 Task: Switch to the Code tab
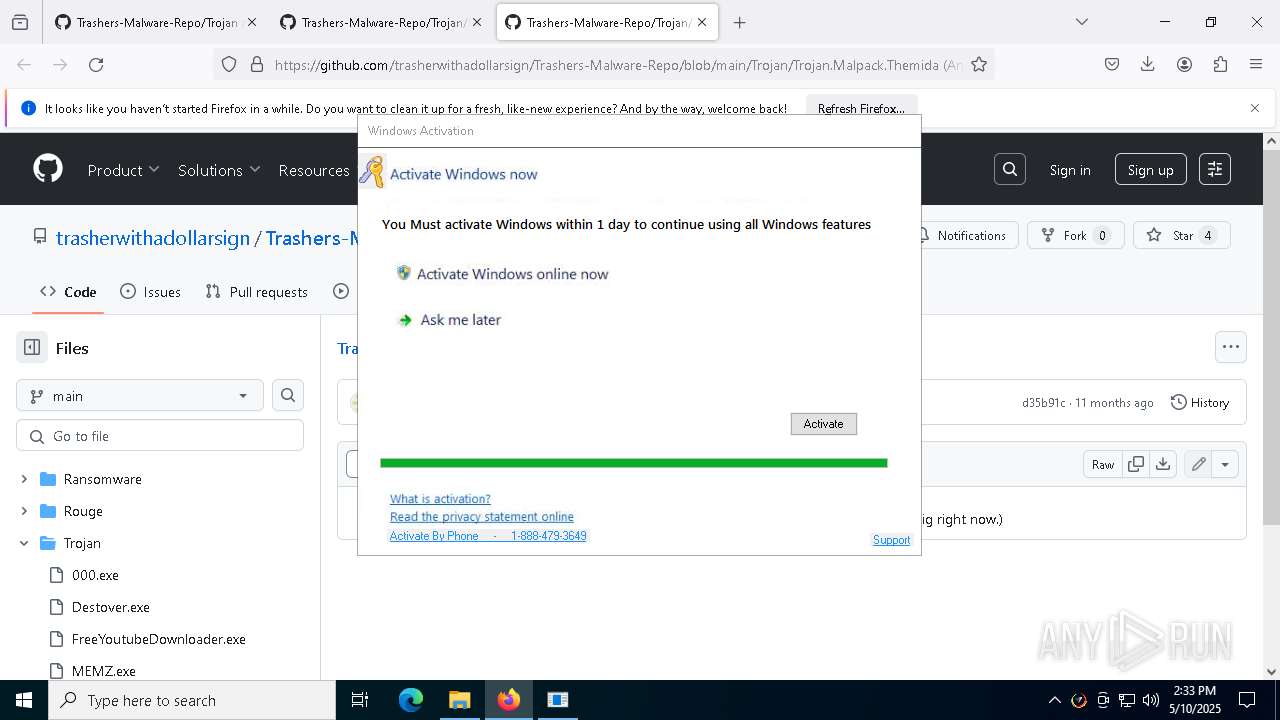point(68,292)
